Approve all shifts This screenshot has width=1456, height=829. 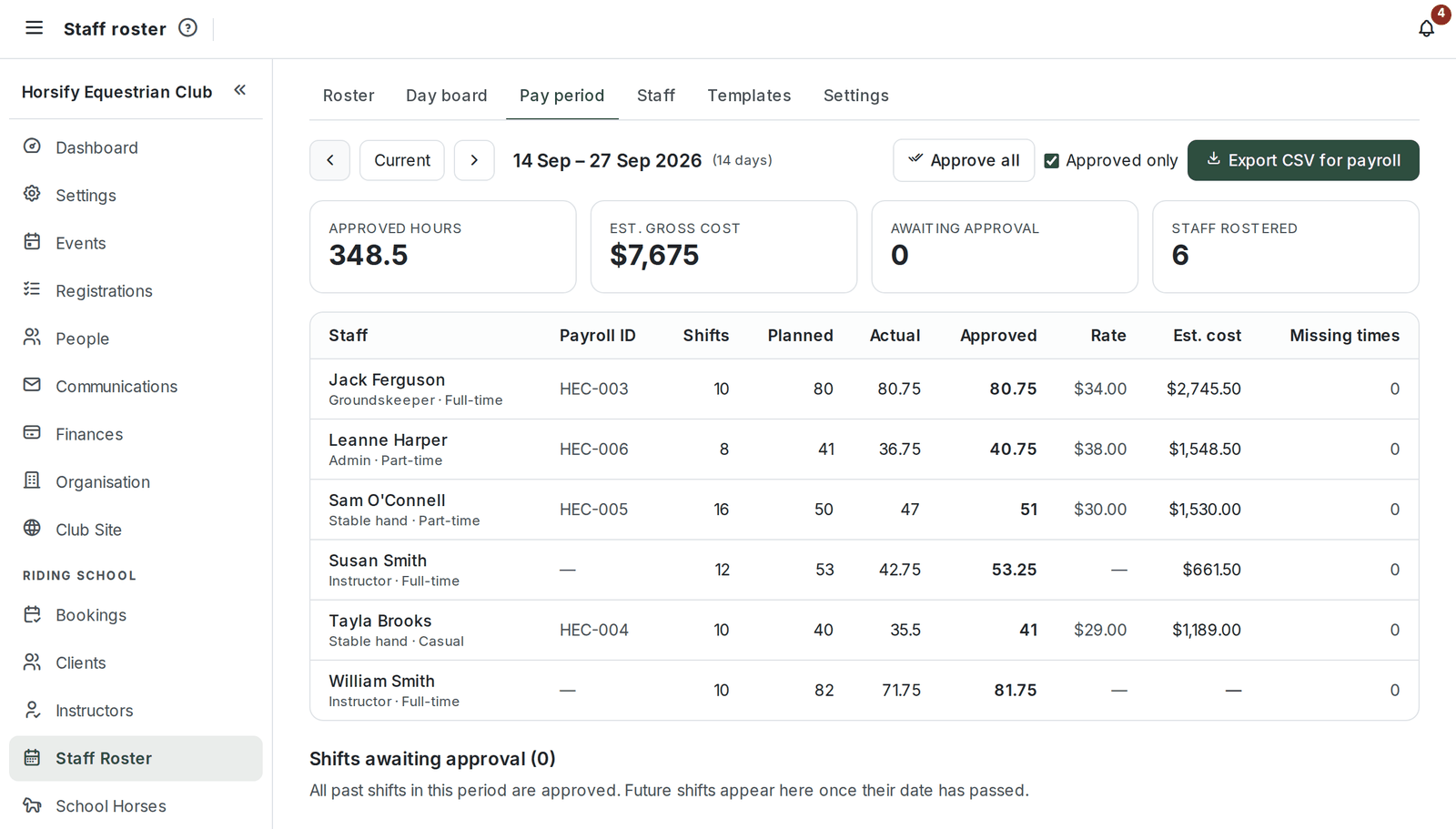(964, 160)
